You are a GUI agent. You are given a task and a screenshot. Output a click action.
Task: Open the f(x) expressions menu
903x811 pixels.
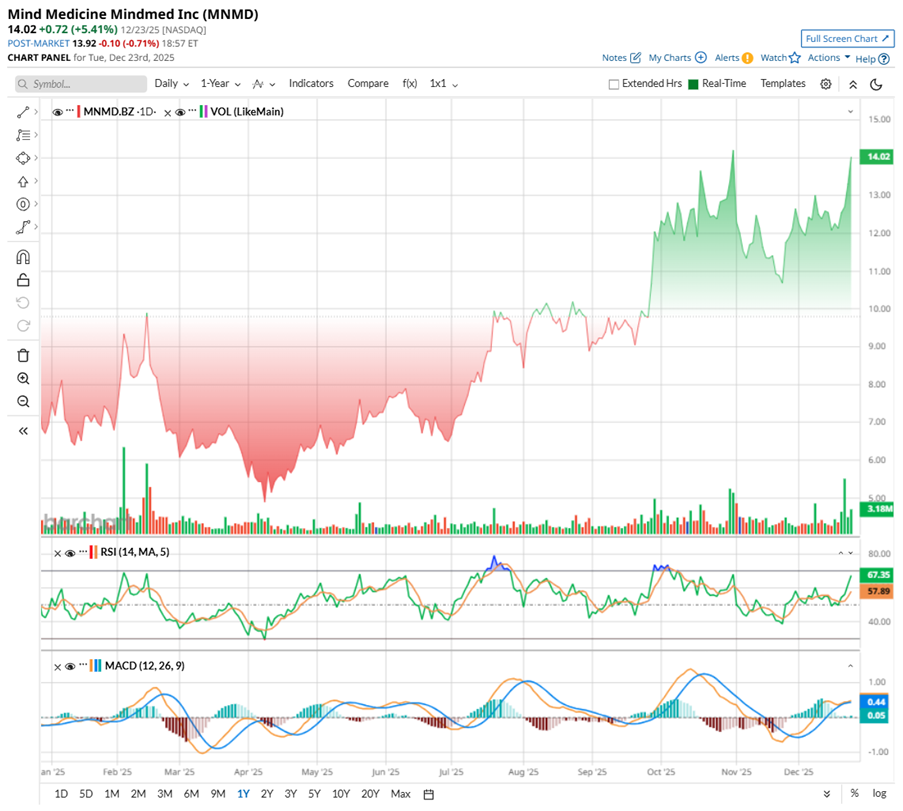[409, 84]
